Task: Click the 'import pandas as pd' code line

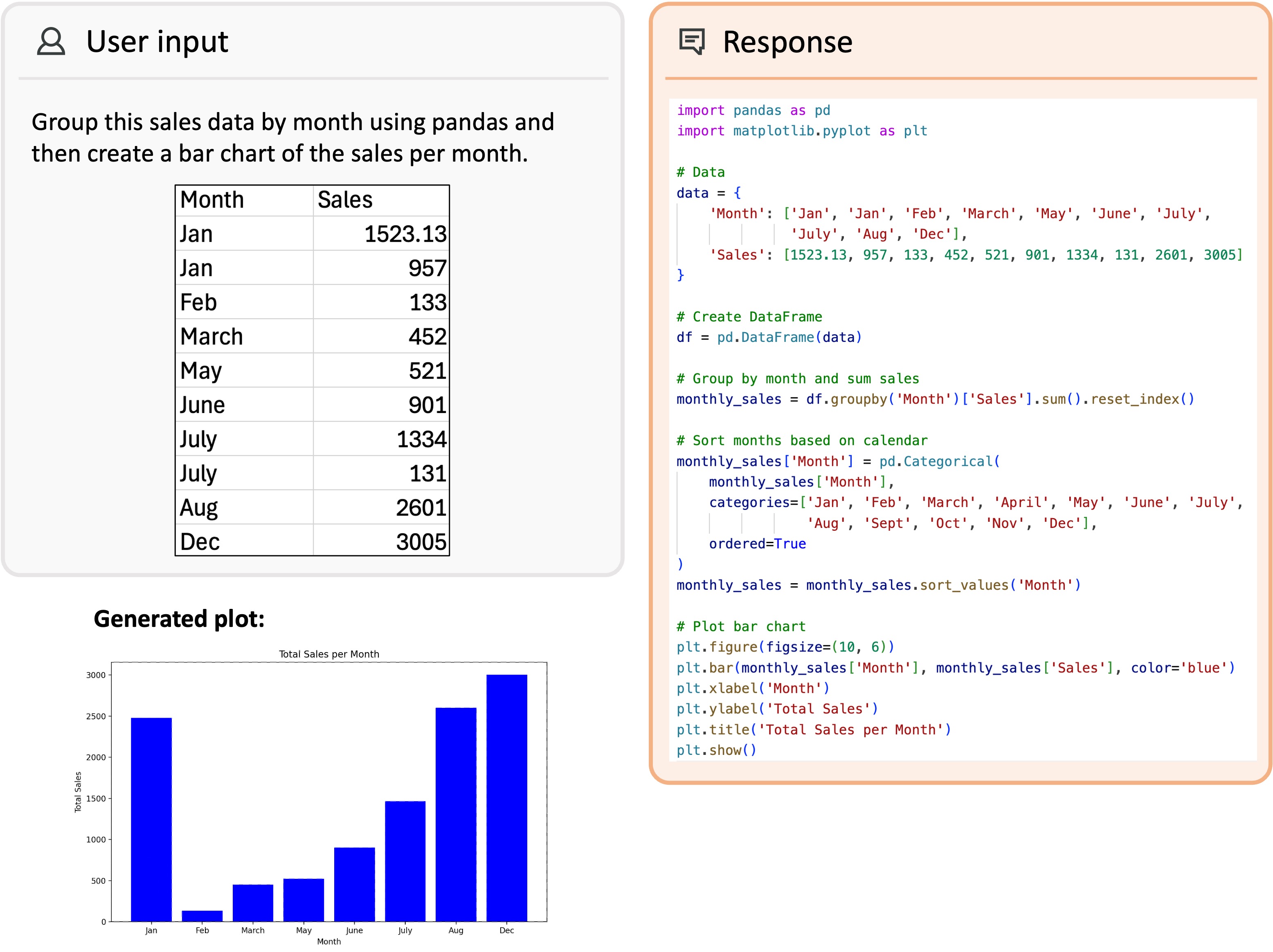Action: point(753,110)
